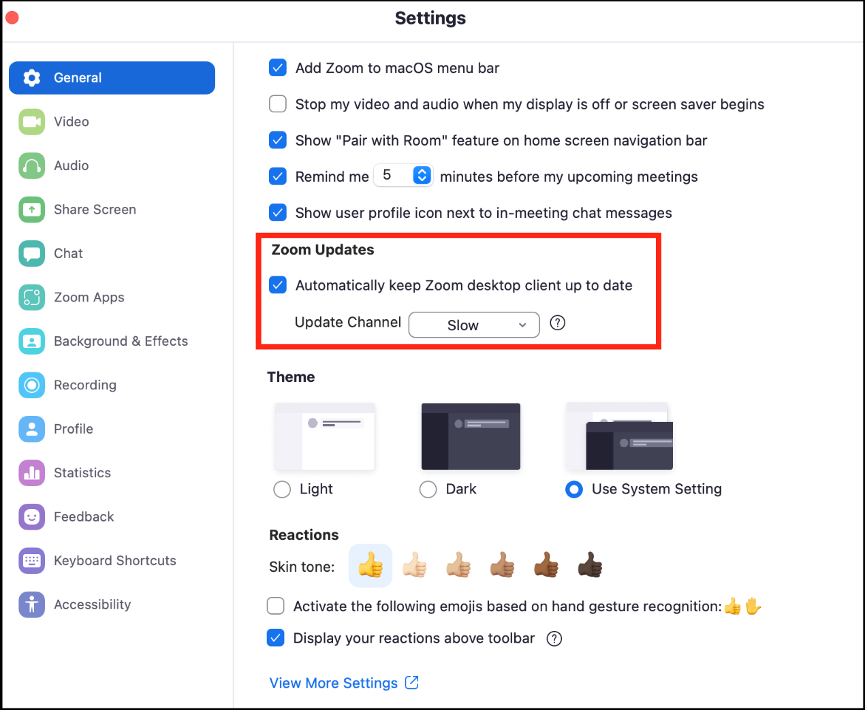This screenshot has height=710, width=866.
Task: Click the Zoom Apps sidebar icon
Action: [x=32, y=298]
